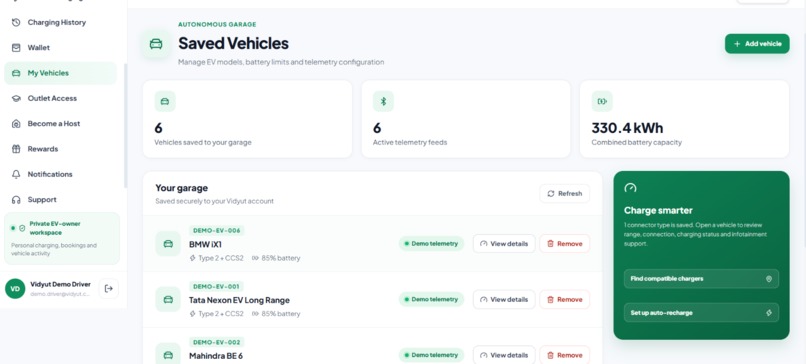View details for Tata Nexon EV Long Range

tap(504, 299)
